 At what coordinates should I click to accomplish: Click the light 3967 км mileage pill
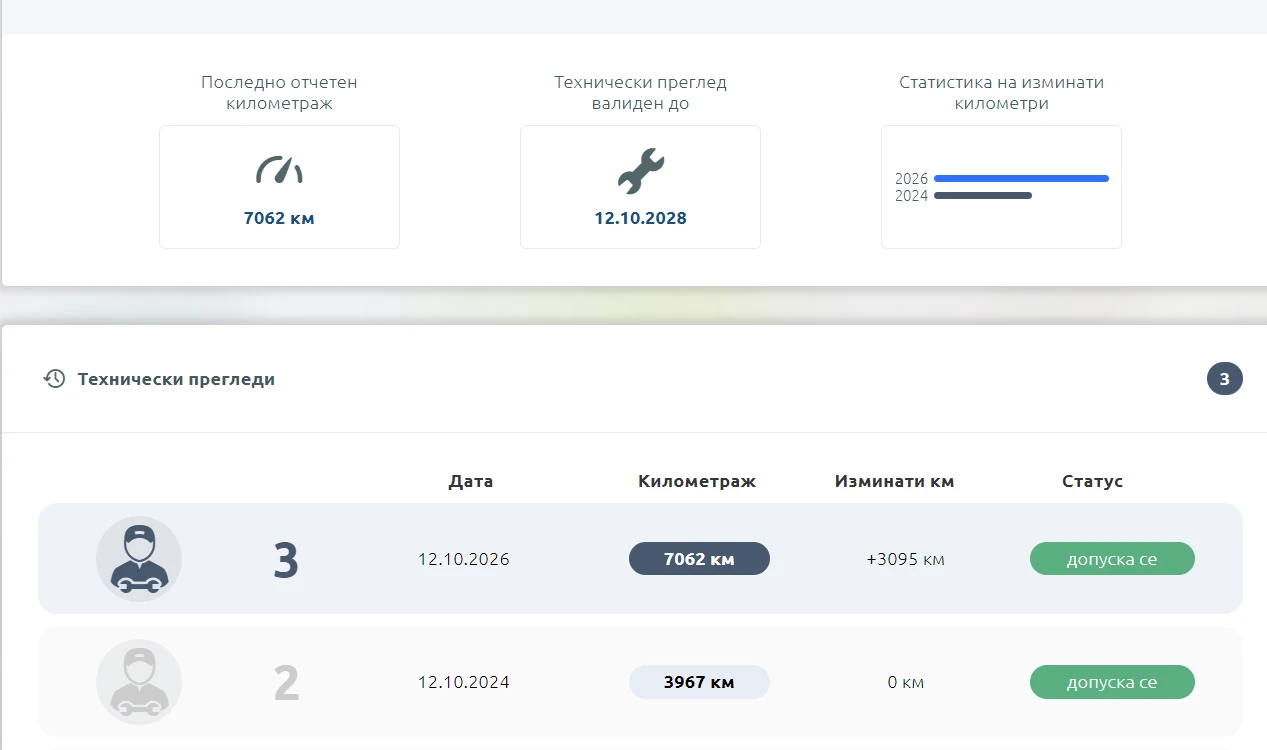point(699,682)
